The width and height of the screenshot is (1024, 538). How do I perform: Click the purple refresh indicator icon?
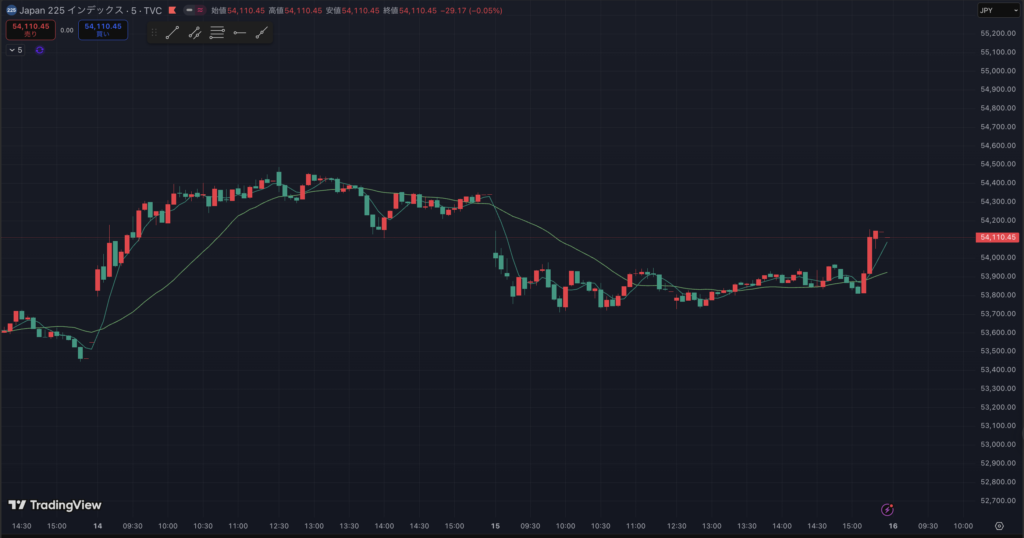click(40, 49)
